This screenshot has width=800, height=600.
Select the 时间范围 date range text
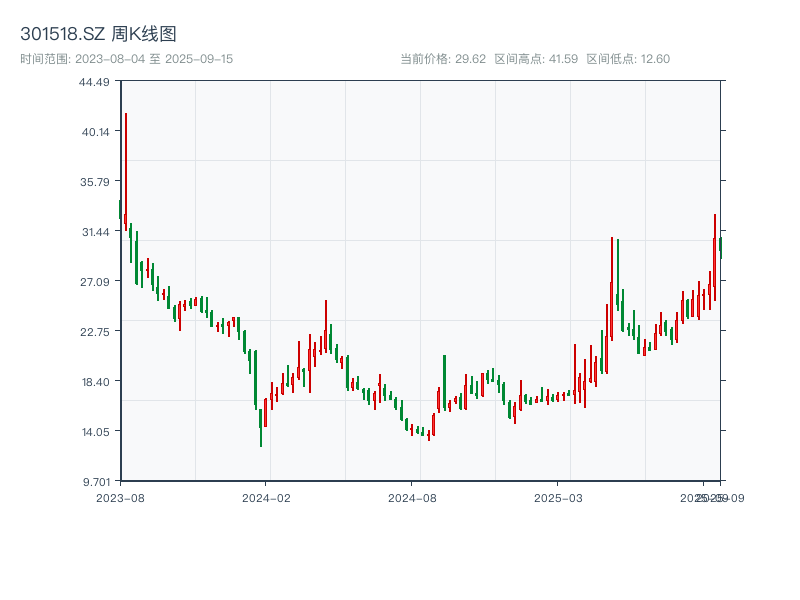(x=127, y=59)
